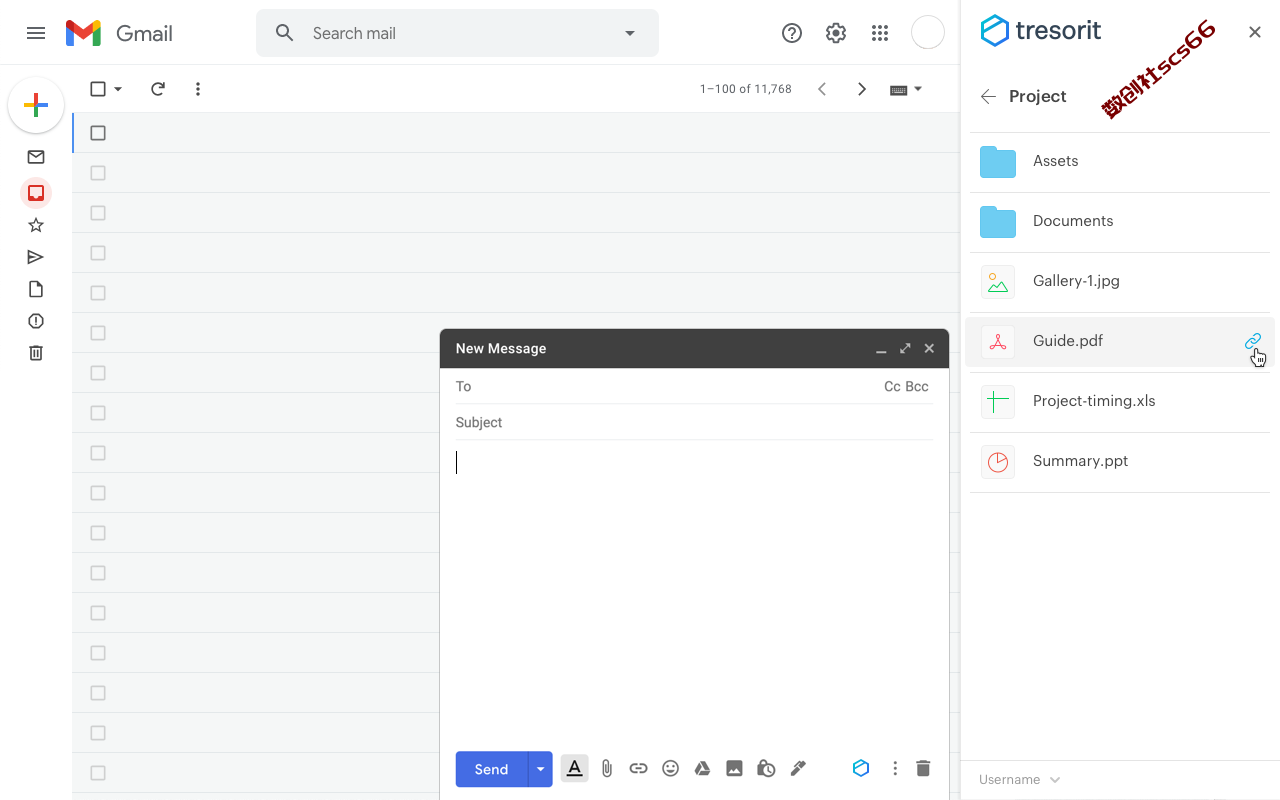This screenshot has height=800, width=1280.
Task: Tick the sixth mail row checkbox
Action: pyautogui.click(x=98, y=333)
